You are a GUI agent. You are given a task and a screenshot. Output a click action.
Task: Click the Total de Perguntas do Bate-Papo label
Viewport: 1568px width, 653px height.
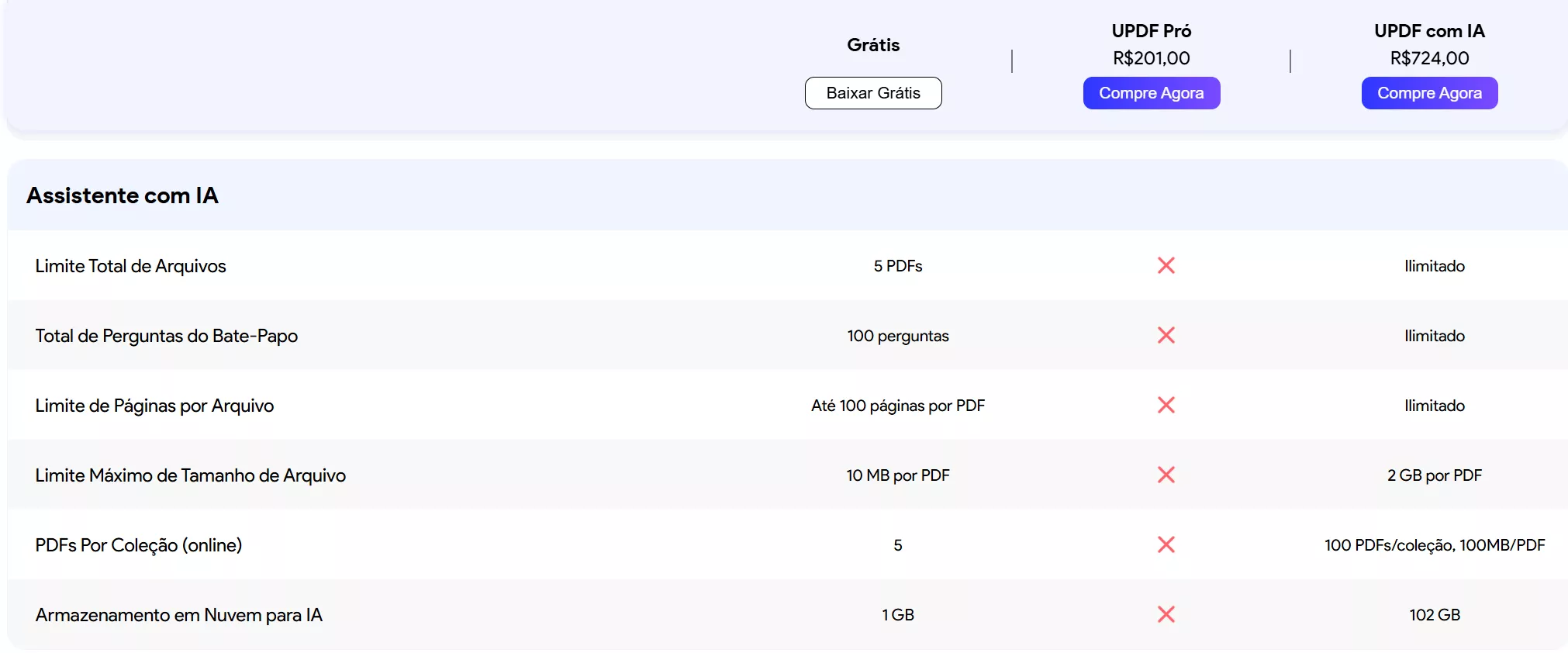point(167,336)
